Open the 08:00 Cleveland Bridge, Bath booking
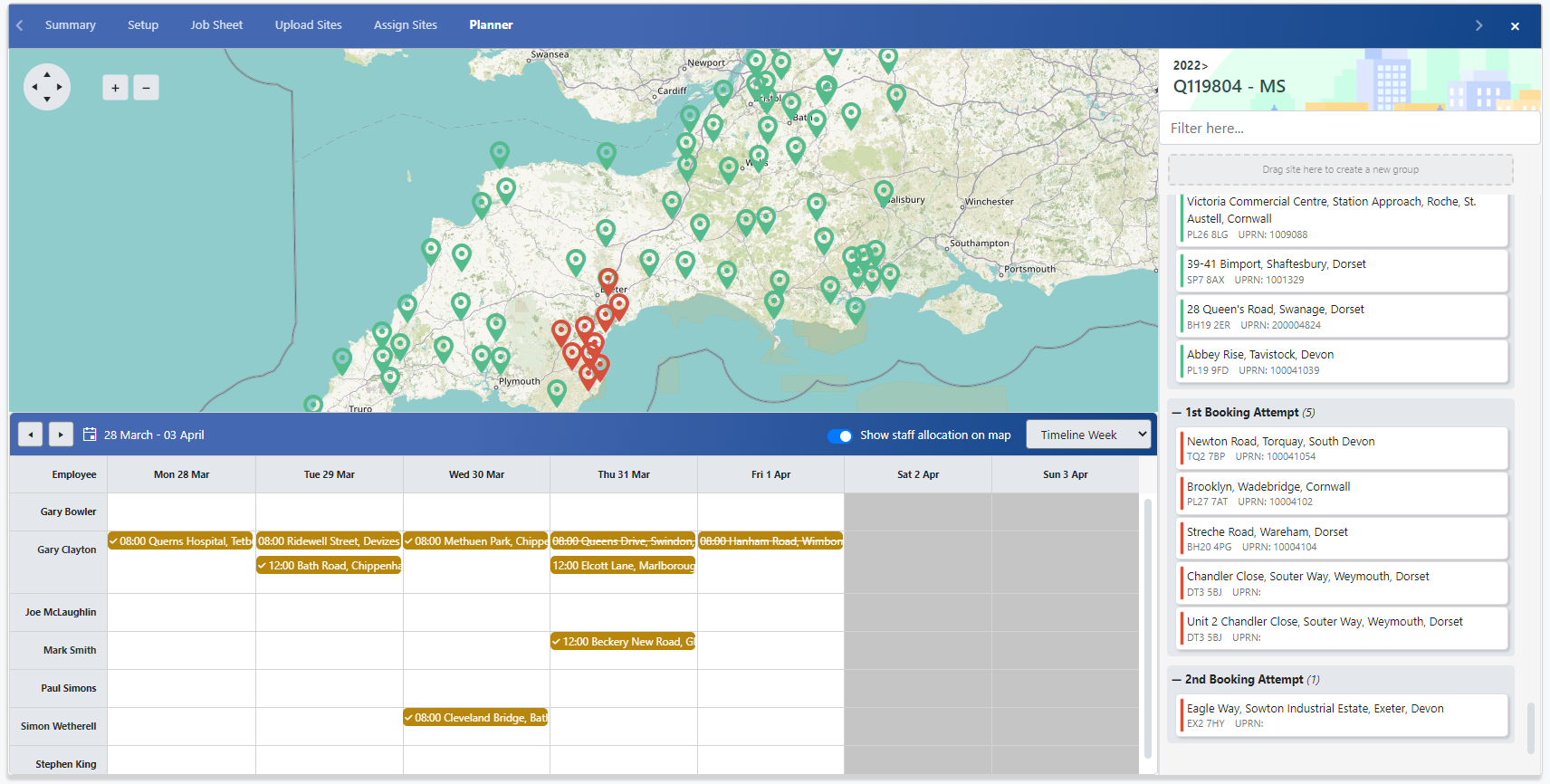The width and height of the screenshot is (1550, 784). coord(476,718)
